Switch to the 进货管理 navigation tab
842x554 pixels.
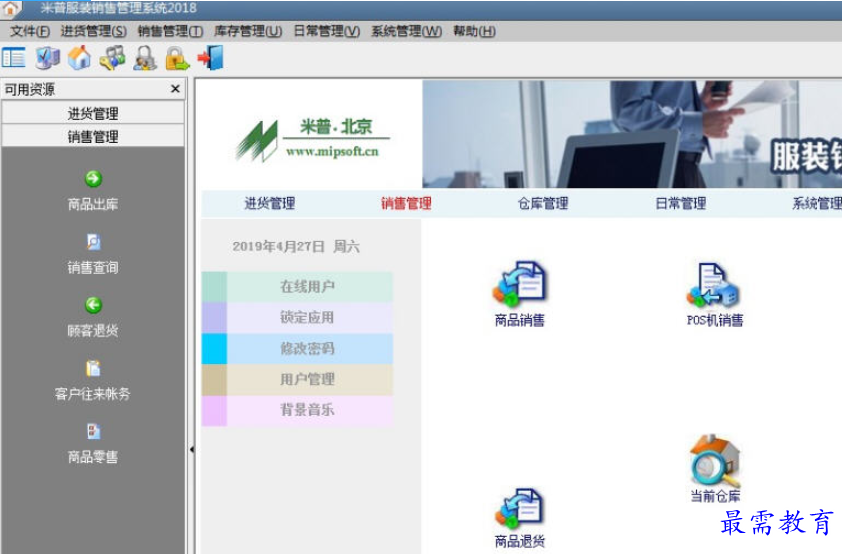click(x=270, y=203)
